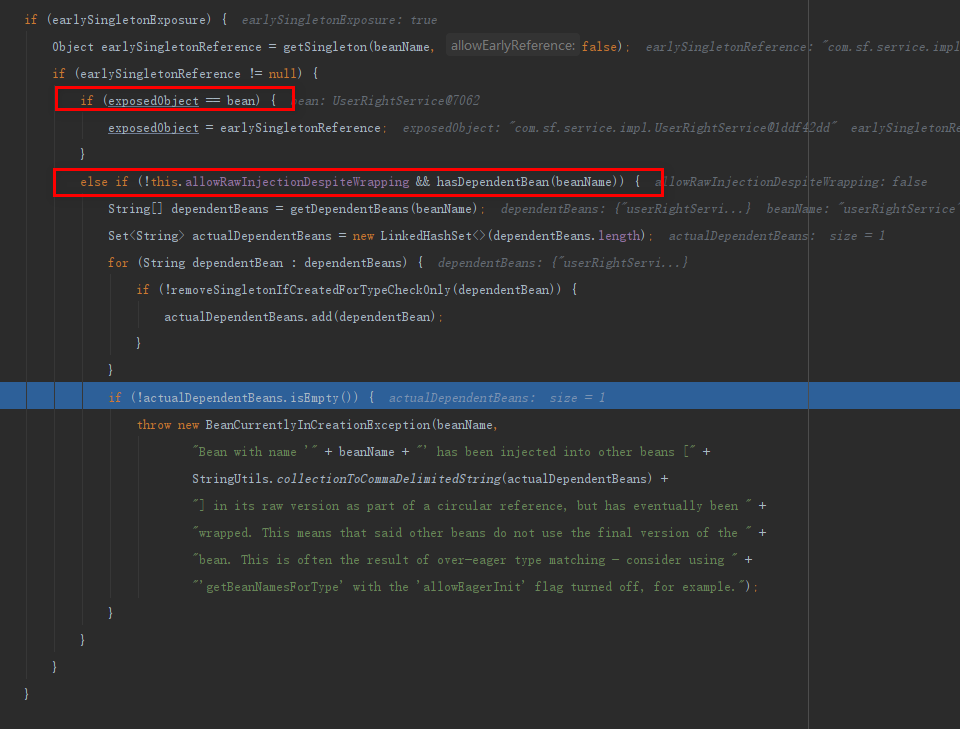
Task: Click the getDependentBeans method call
Action: point(349,209)
